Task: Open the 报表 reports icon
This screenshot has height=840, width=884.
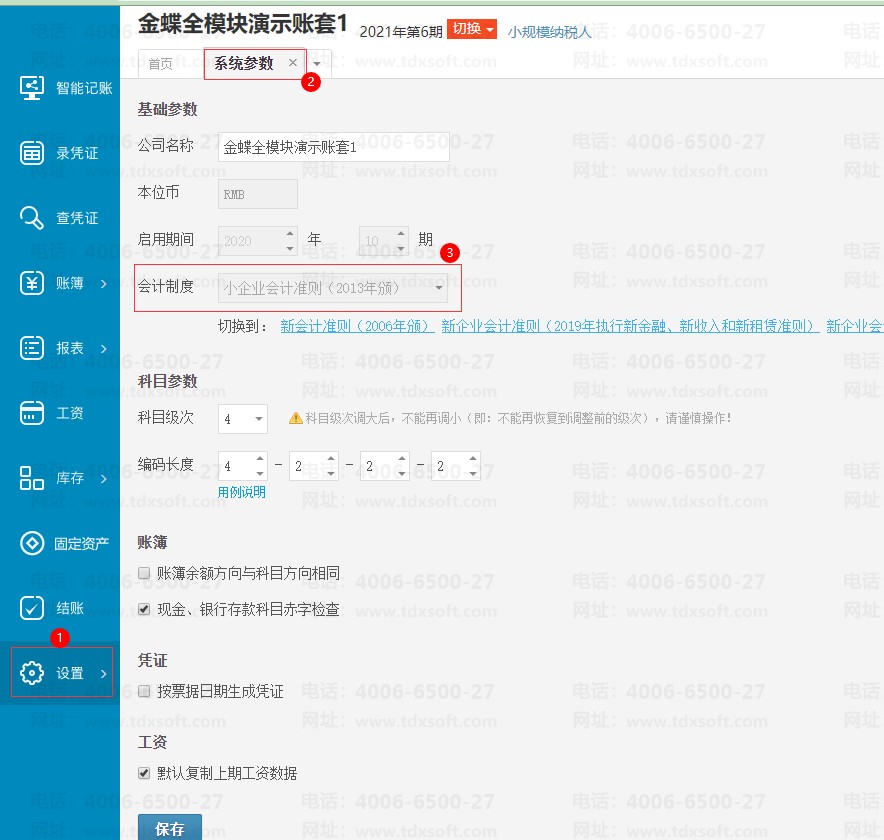Action: (x=33, y=348)
